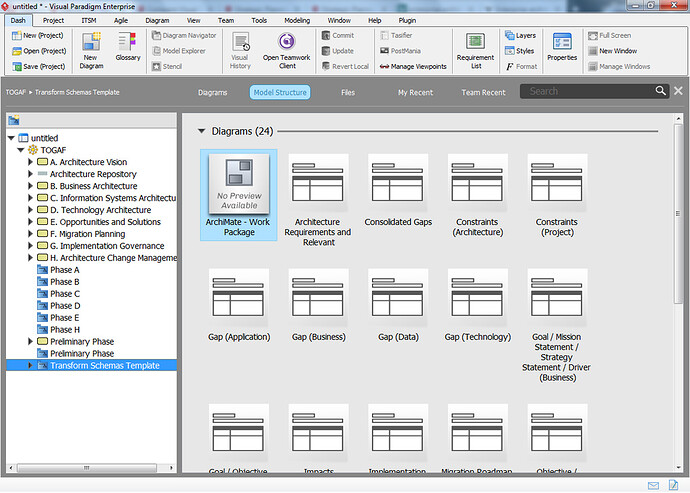Open the Dash menu tab

(18, 20)
